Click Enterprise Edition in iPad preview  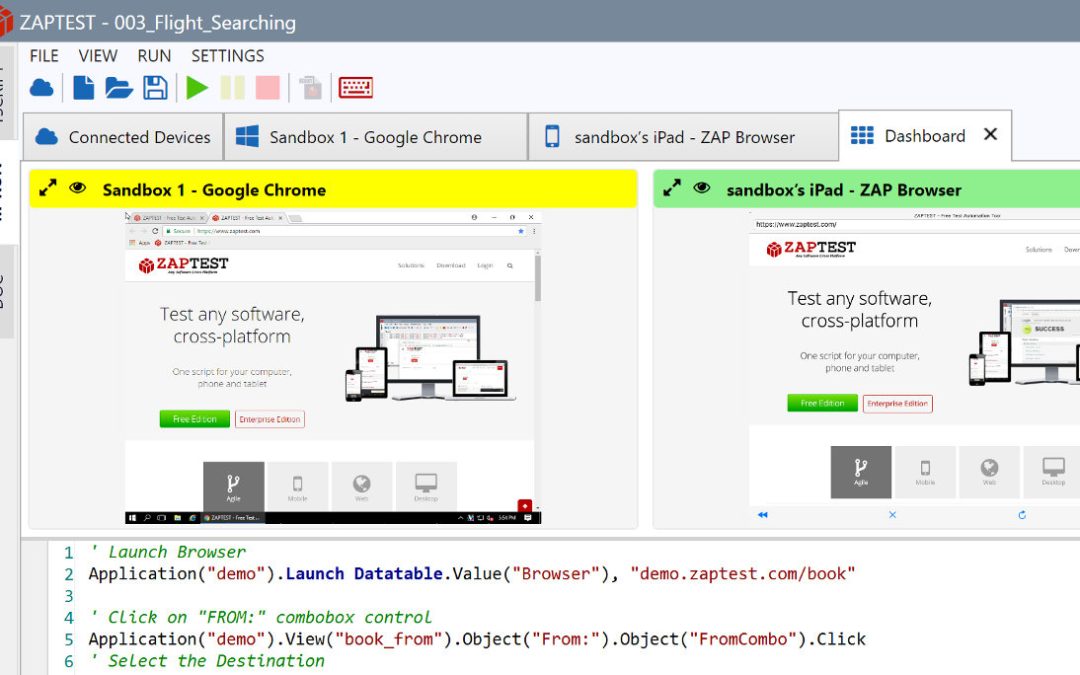[x=897, y=403]
